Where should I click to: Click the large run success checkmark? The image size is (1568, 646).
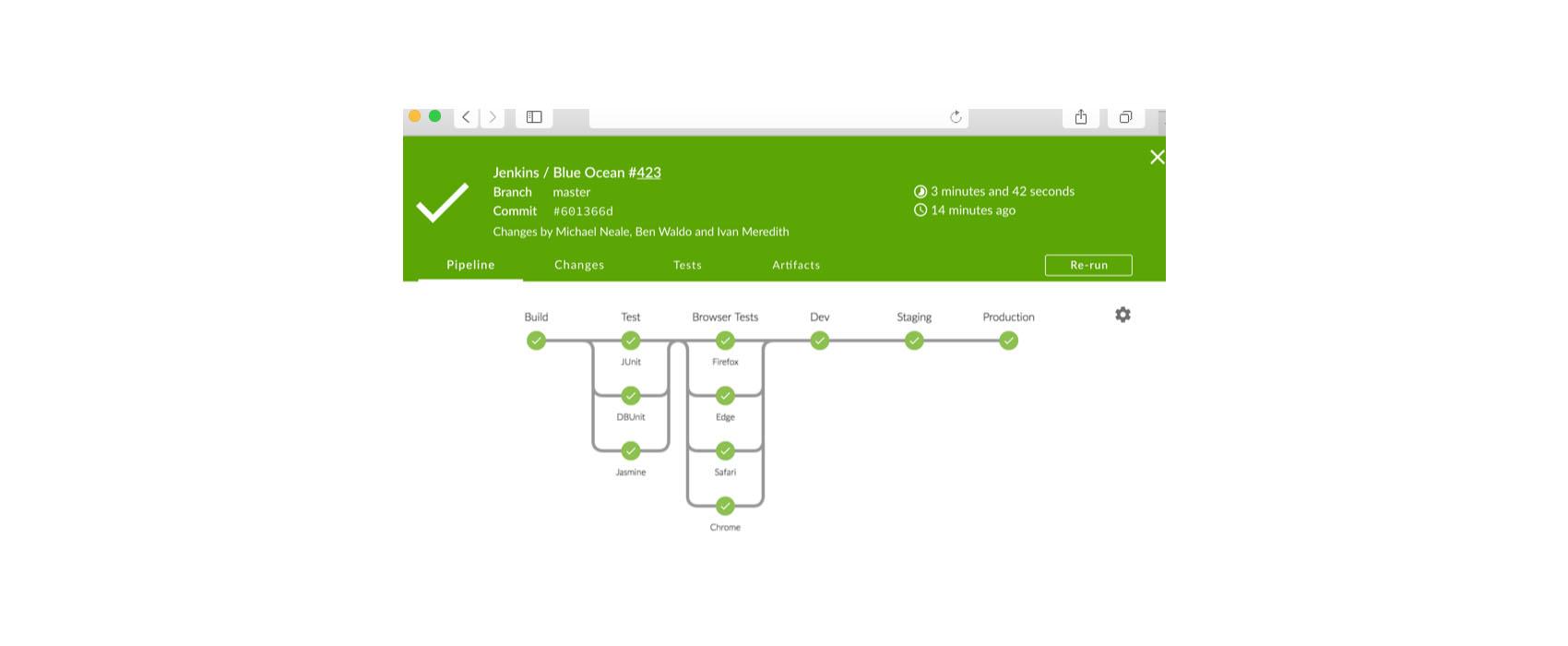(443, 202)
